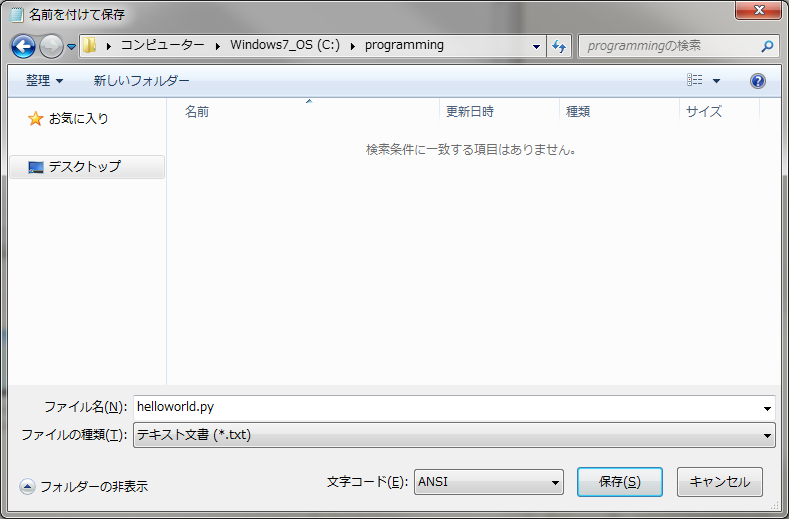Open recent locations dropdown beside navigation arrows
The width and height of the screenshot is (789, 519).
pos(71,47)
